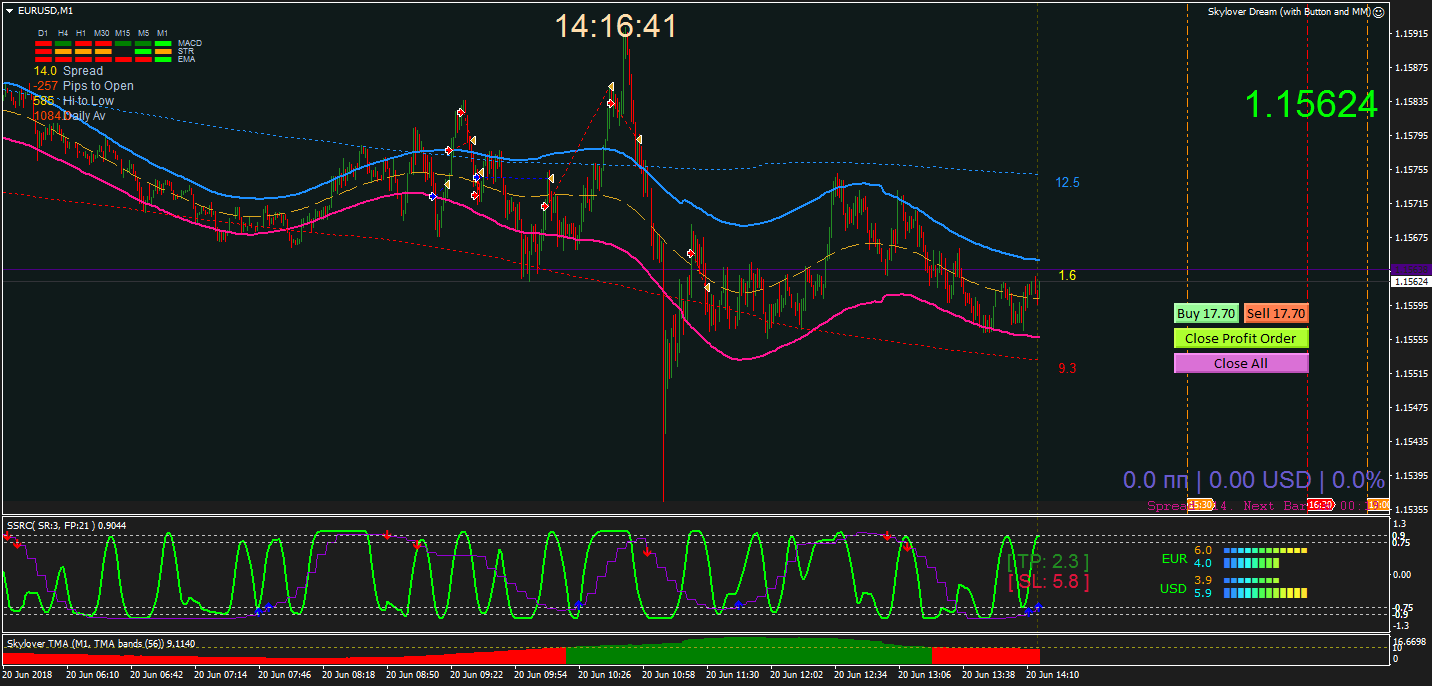Click the Buy 17.70 button
The image size is (1432, 686).
(x=1207, y=313)
